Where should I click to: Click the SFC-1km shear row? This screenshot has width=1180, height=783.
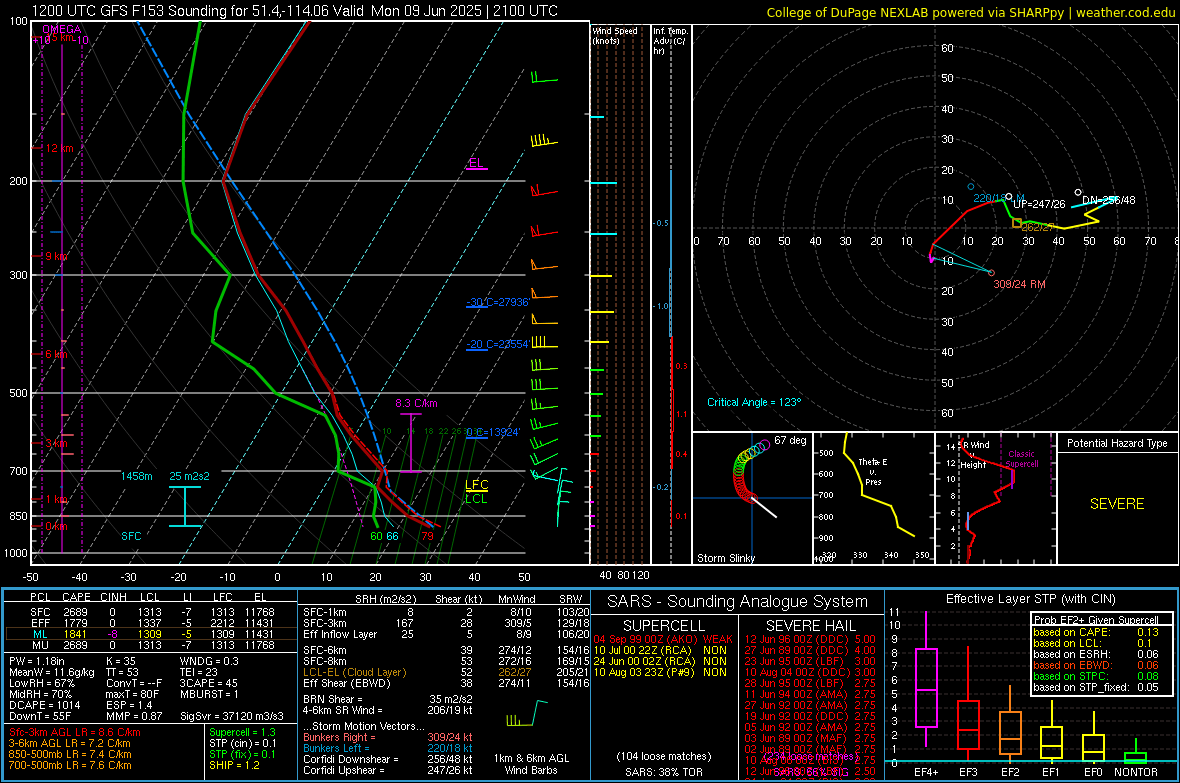(x=446, y=612)
